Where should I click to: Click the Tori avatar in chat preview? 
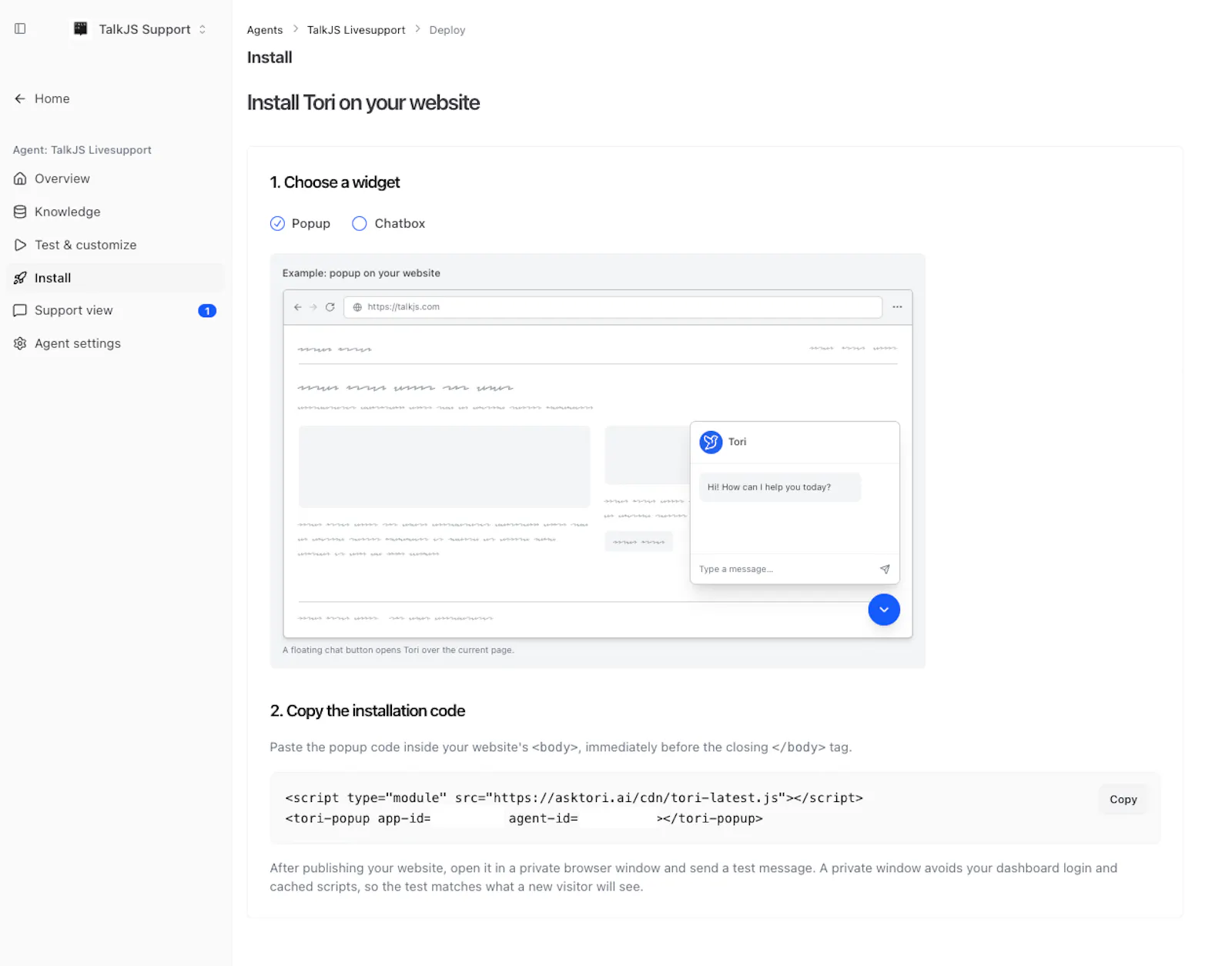tap(711, 442)
